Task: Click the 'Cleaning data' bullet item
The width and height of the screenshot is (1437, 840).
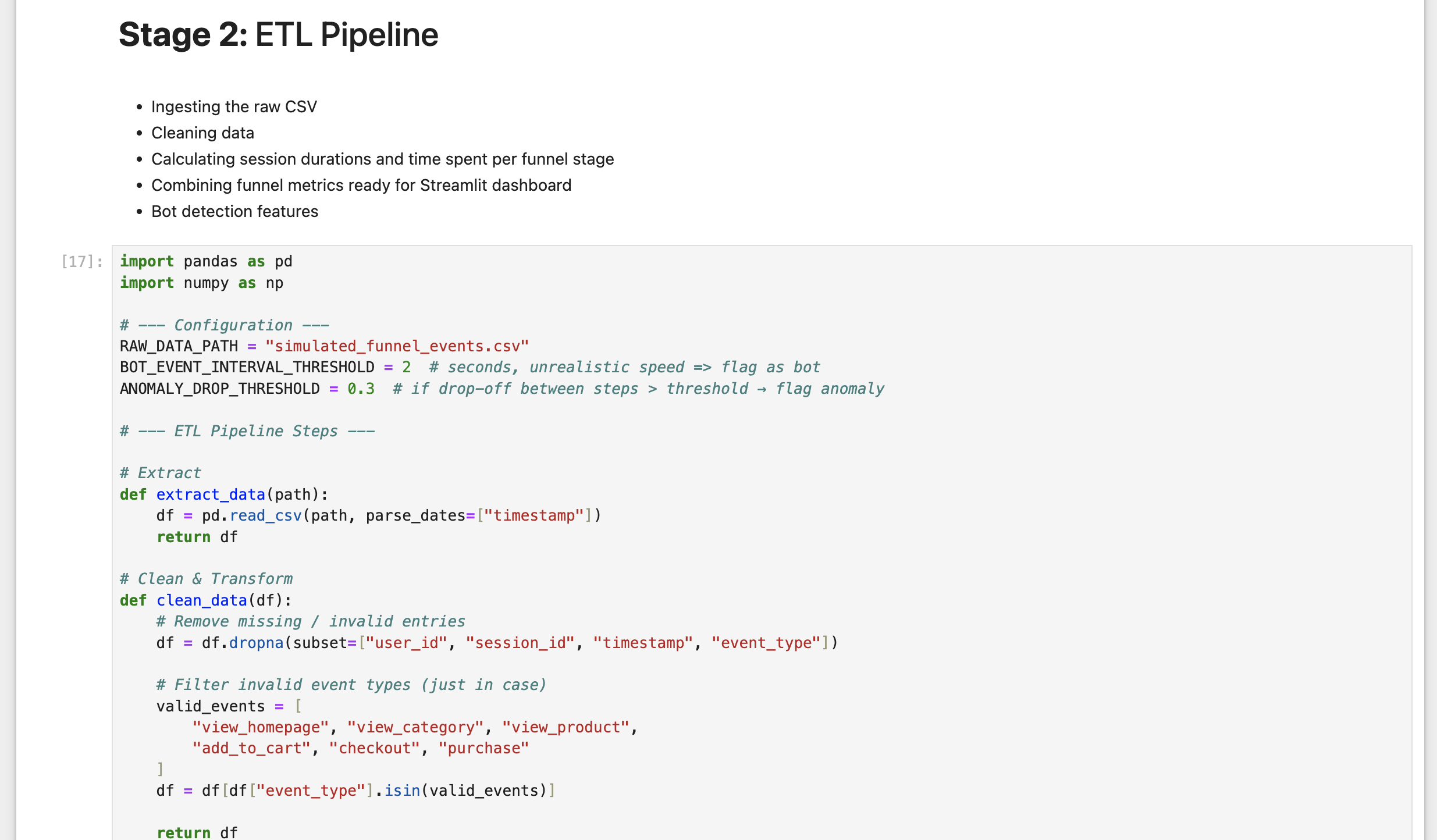Action: pyautogui.click(x=202, y=133)
